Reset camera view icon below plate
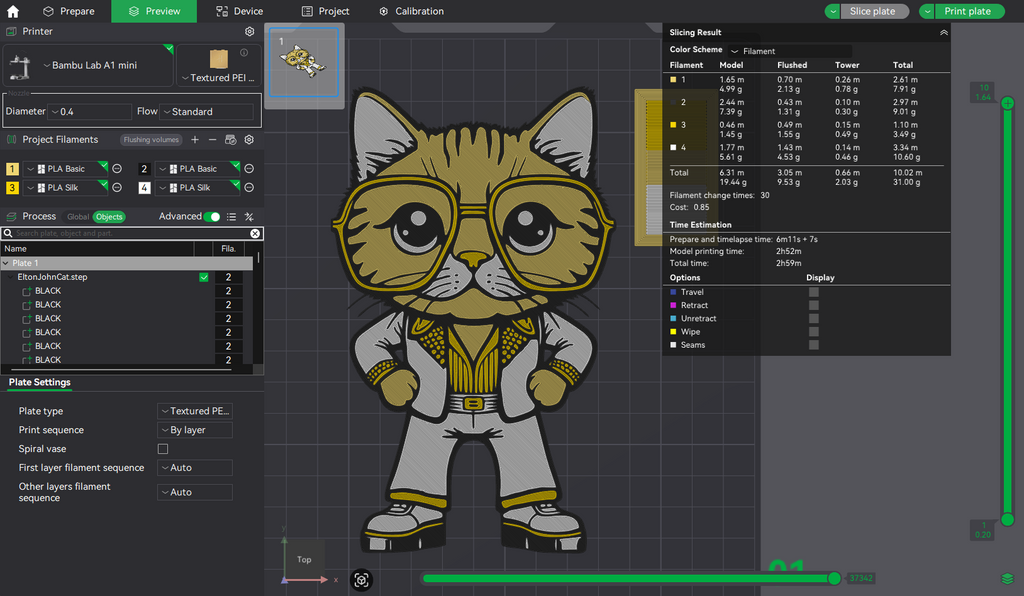Viewport: 1024px width, 596px height. pyautogui.click(x=361, y=580)
